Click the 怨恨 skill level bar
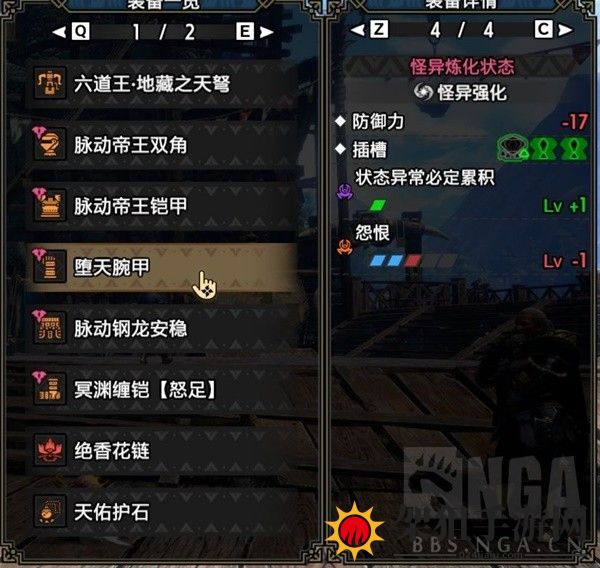This screenshot has height=568, width=600. click(x=413, y=261)
